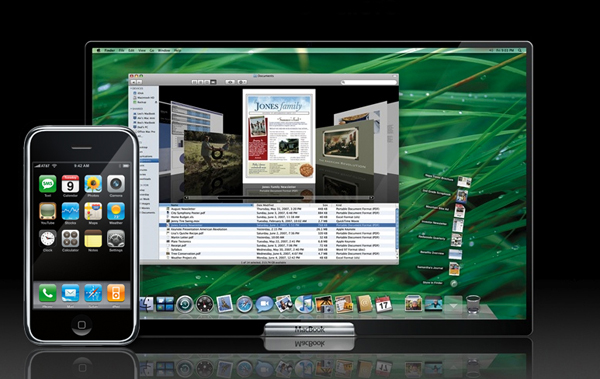The image size is (600, 379).
Task: Click the iPhone home button
Action: click(82, 325)
